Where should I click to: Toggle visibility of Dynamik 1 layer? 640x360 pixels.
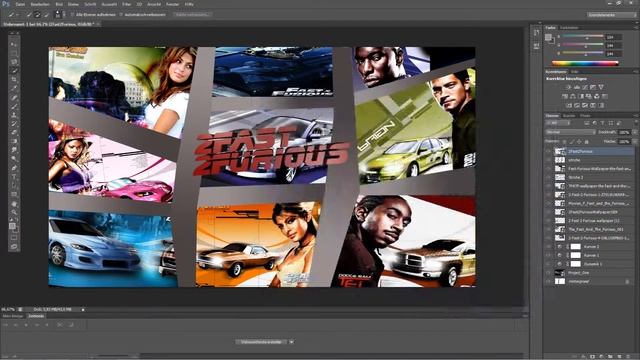point(549,264)
